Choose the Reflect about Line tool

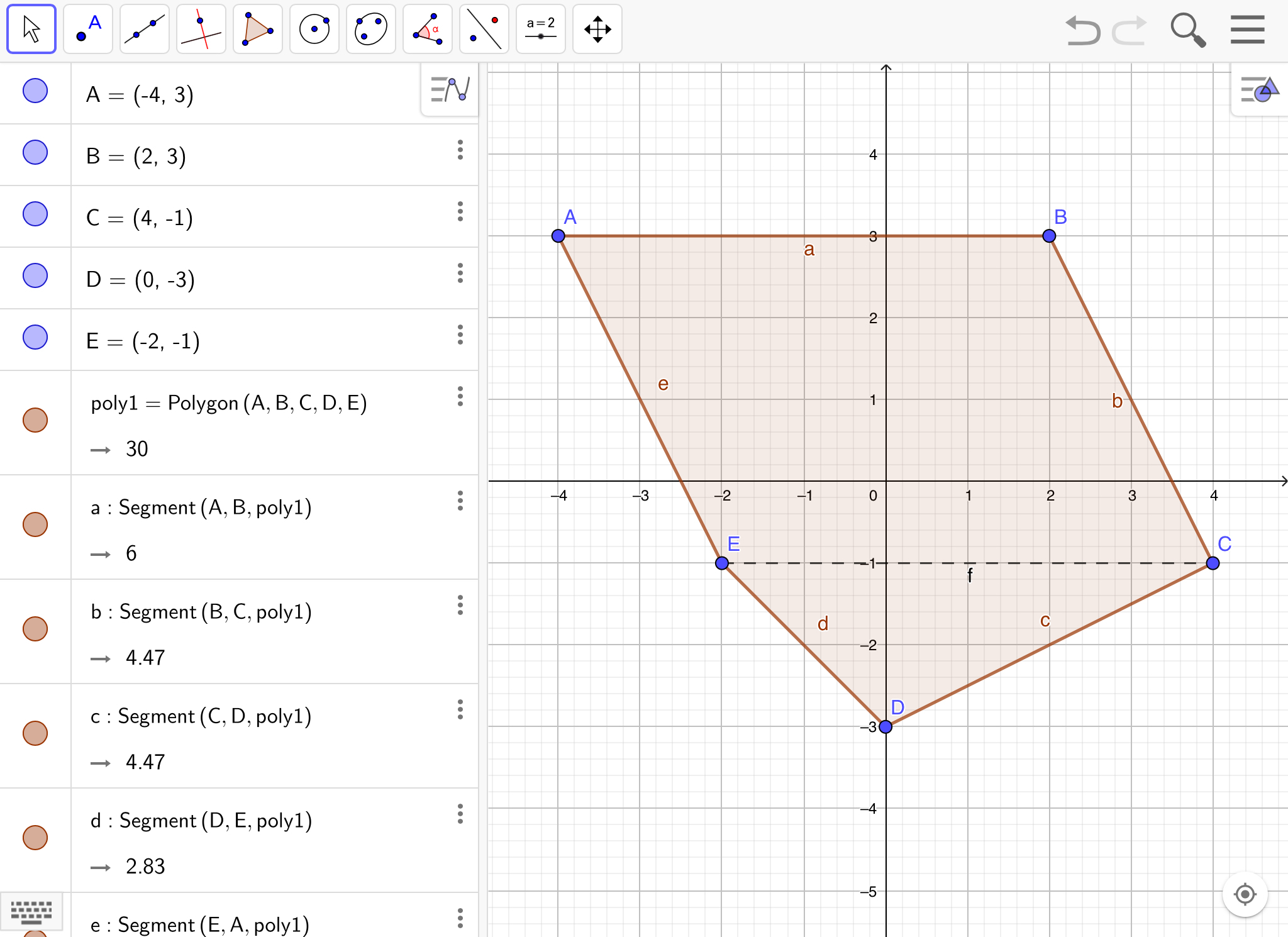click(x=484, y=29)
